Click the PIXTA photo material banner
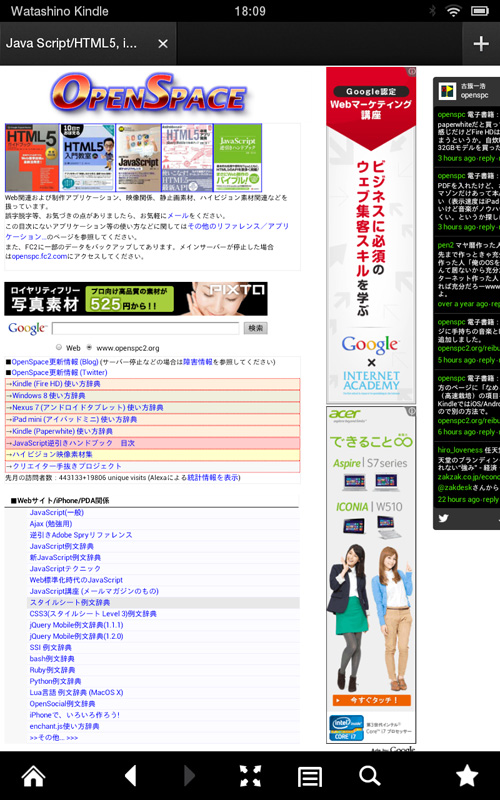The height and width of the screenshot is (800, 500). coord(136,298)
